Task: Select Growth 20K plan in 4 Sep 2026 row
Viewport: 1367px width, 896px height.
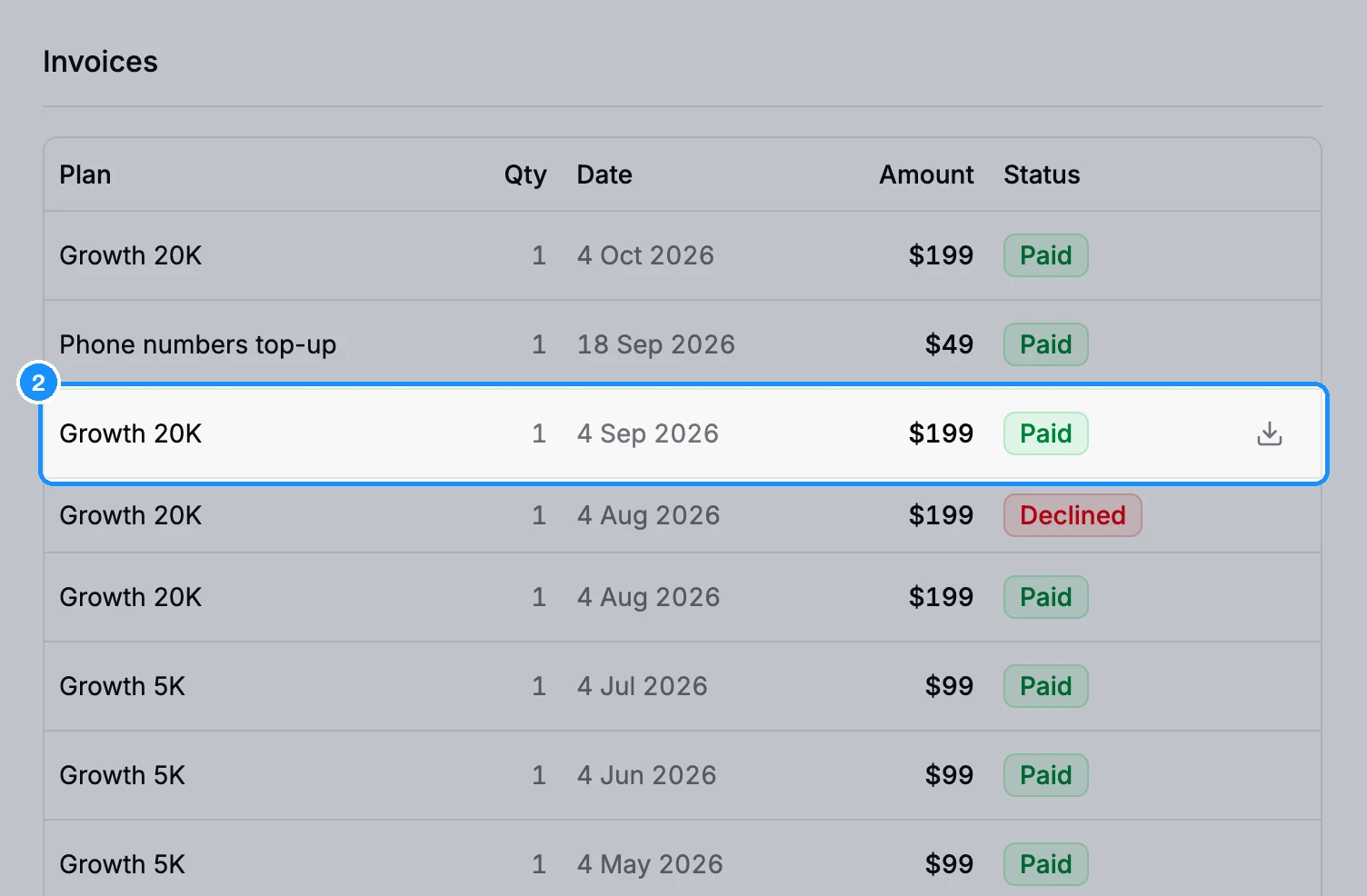Action: point(131,433)
